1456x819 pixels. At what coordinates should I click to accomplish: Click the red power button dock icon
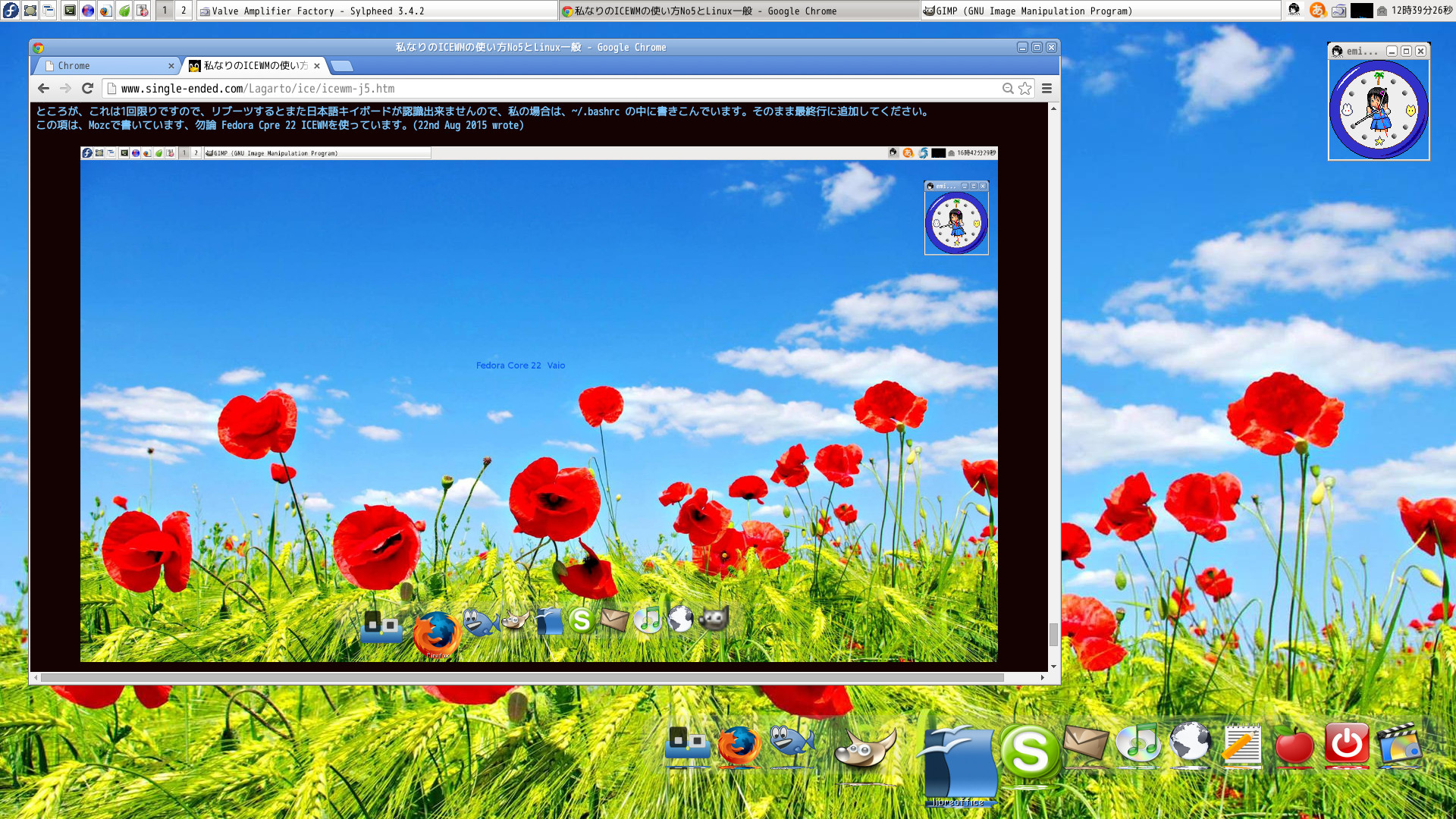point(1347,743)
